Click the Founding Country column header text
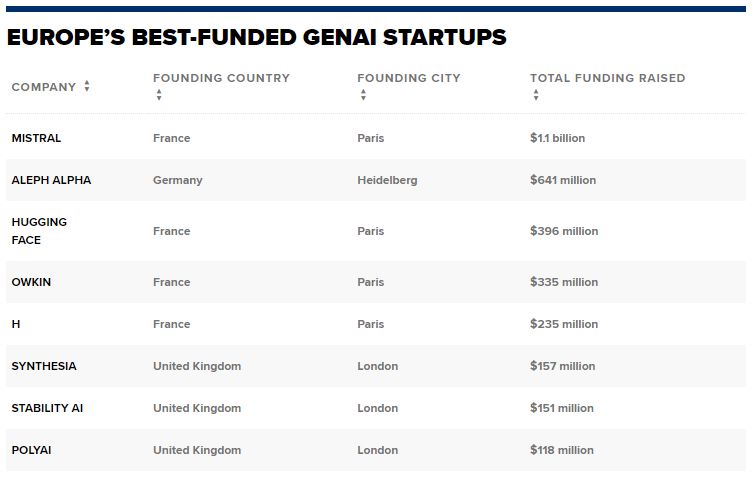756x481 pixels. [221, 78]
